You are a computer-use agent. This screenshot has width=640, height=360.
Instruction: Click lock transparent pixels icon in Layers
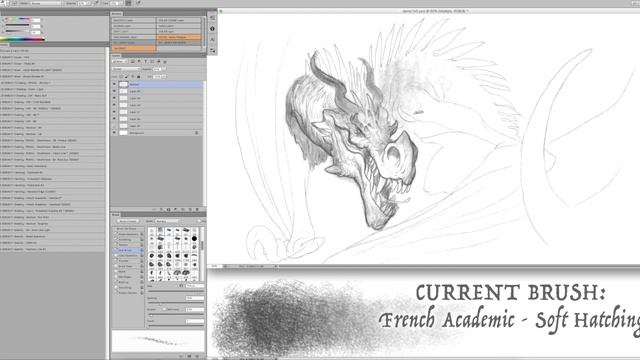click(121, 76)
